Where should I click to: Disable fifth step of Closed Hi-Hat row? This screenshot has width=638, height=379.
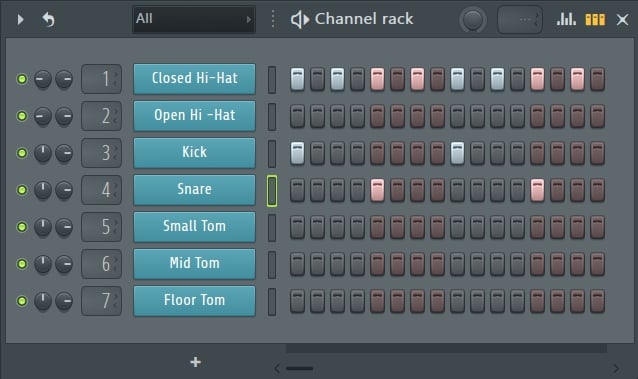pyautogui.click(x=377, y=79)
